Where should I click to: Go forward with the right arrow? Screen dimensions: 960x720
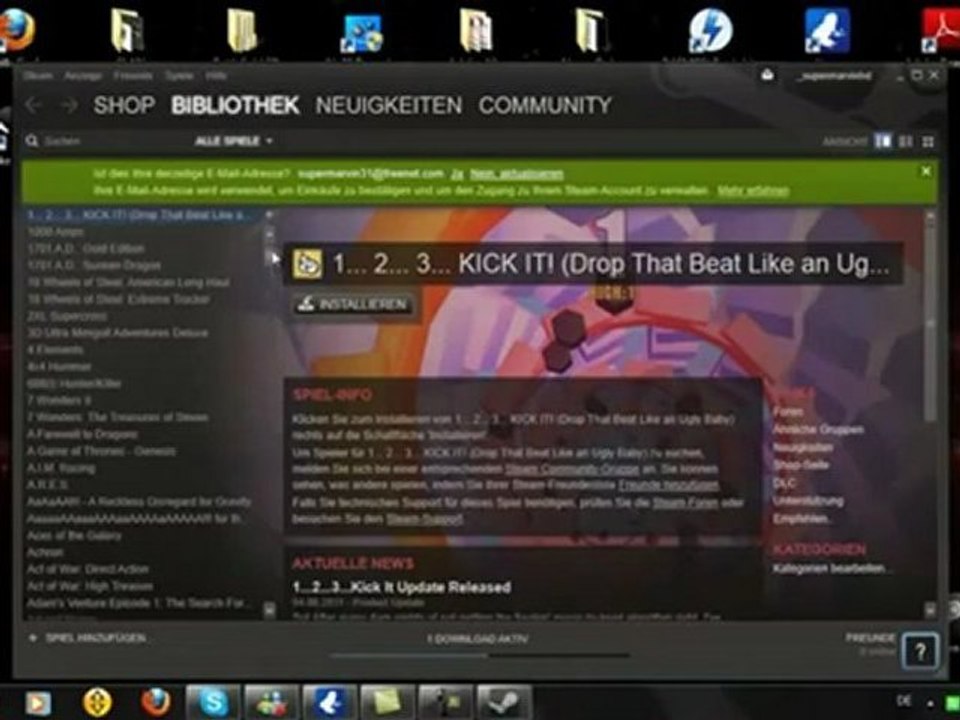[x=70, y=105]
